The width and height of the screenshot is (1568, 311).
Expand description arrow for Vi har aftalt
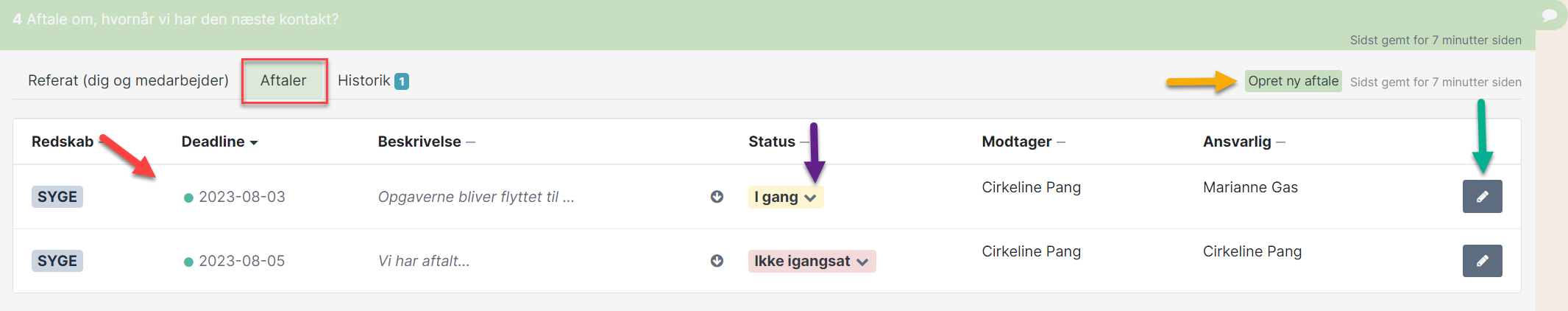tap(717, 261)
